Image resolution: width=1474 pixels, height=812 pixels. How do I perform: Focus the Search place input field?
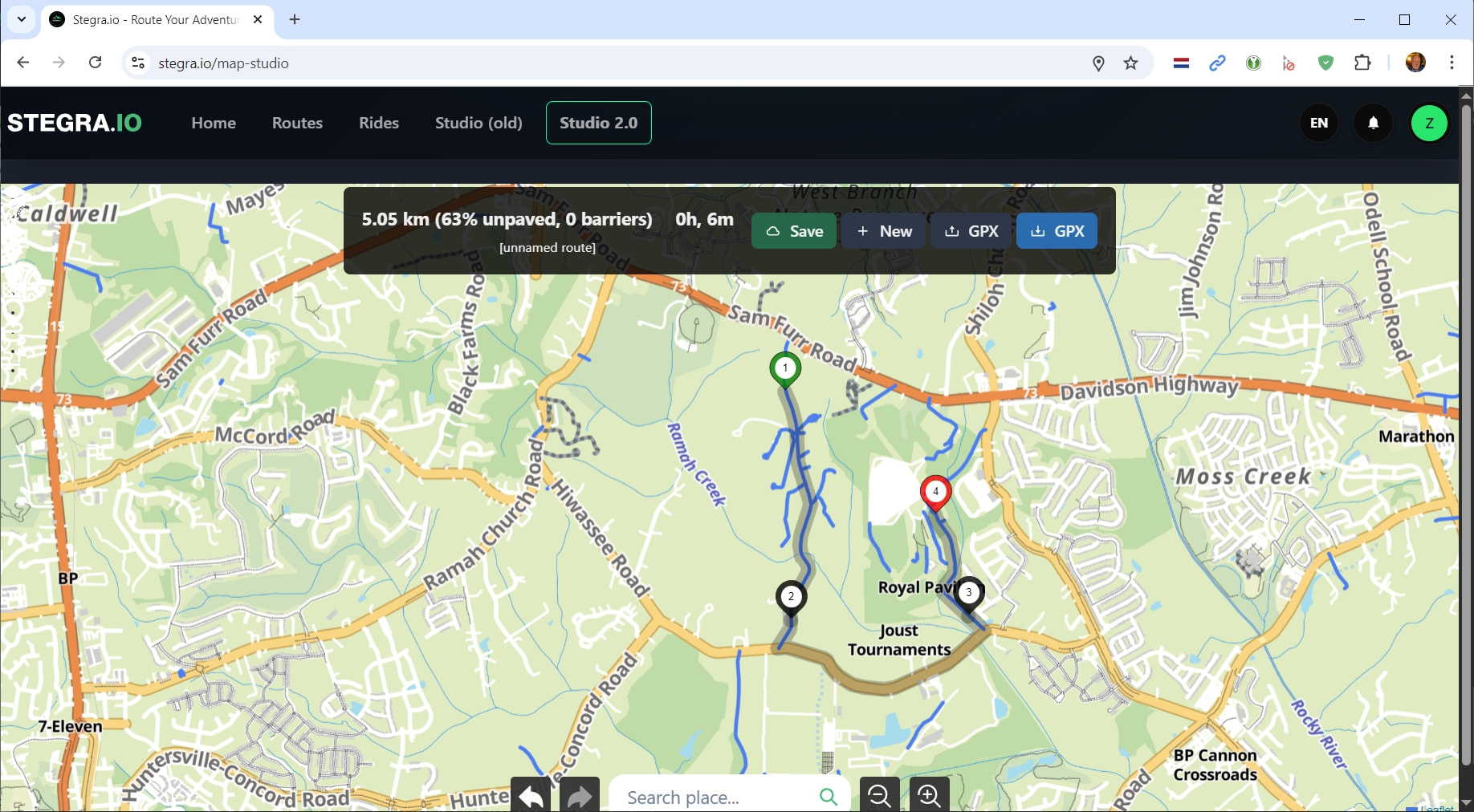coord(715,797)
